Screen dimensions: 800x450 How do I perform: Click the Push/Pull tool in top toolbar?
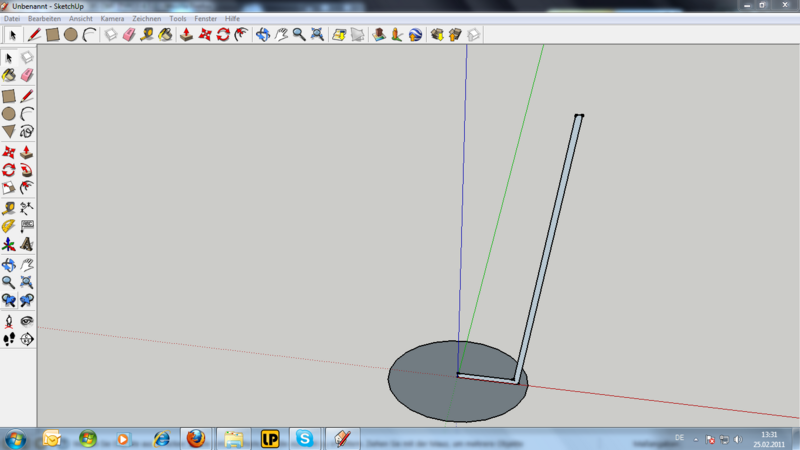(186, 34)
